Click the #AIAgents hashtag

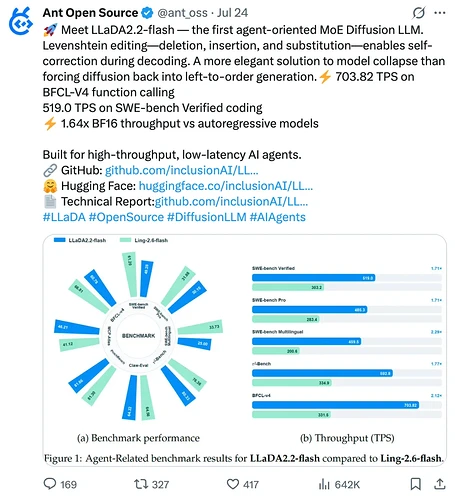tap(278, 217)
